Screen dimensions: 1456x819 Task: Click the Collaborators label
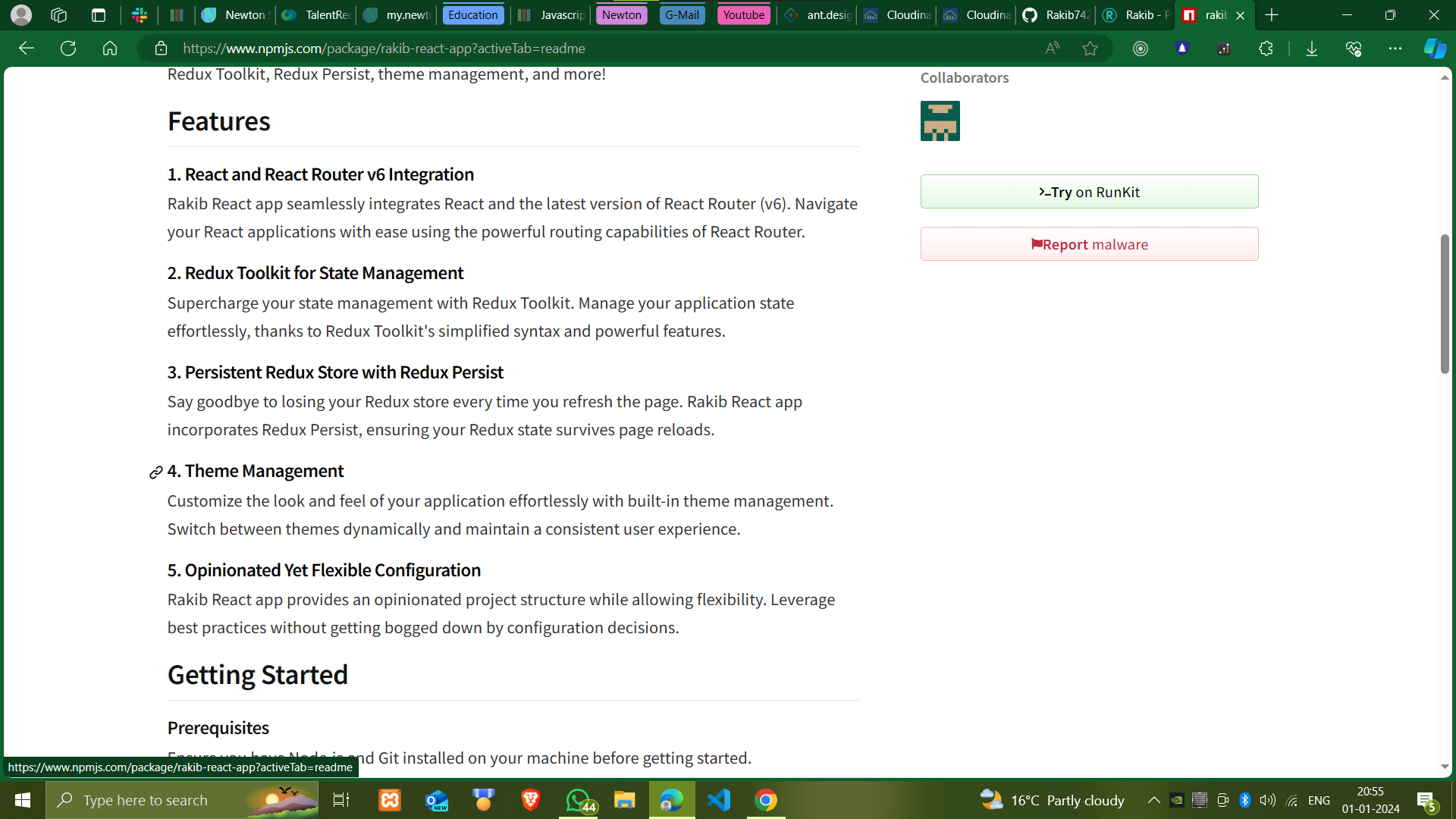tap(965, 78)
